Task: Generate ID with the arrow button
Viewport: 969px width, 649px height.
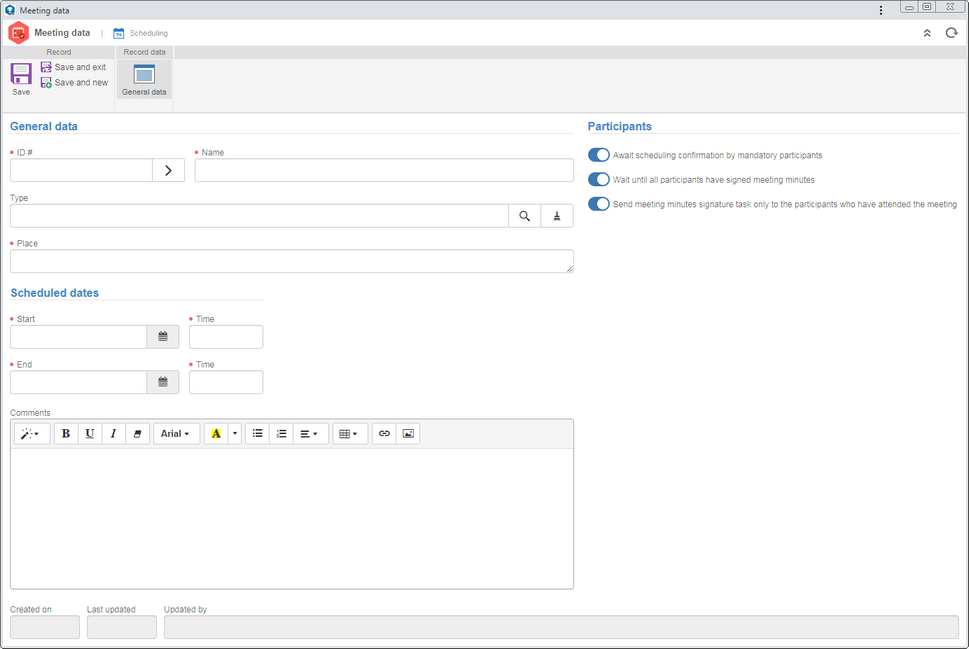Action: pos(168,171)
